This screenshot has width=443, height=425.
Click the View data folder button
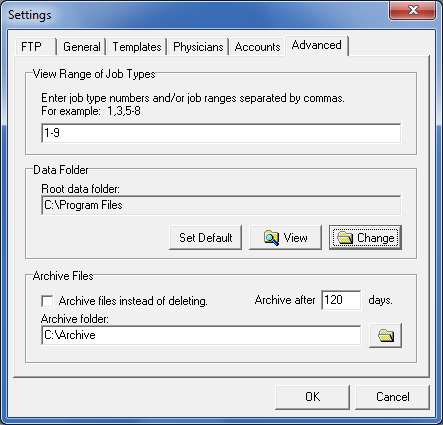pos(285,238)
